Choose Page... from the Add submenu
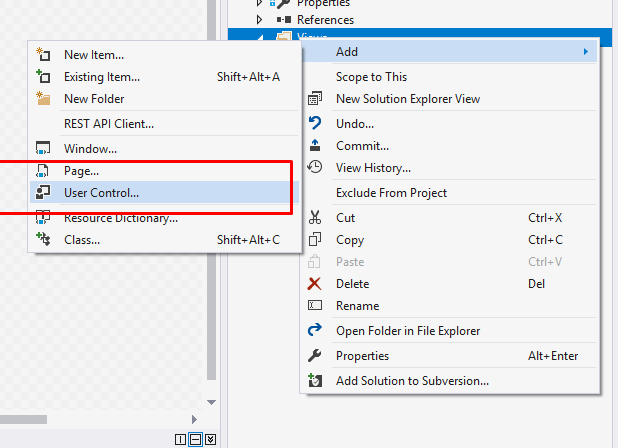Viewport: 618px width, 448px height. click(x=81, y=171)
